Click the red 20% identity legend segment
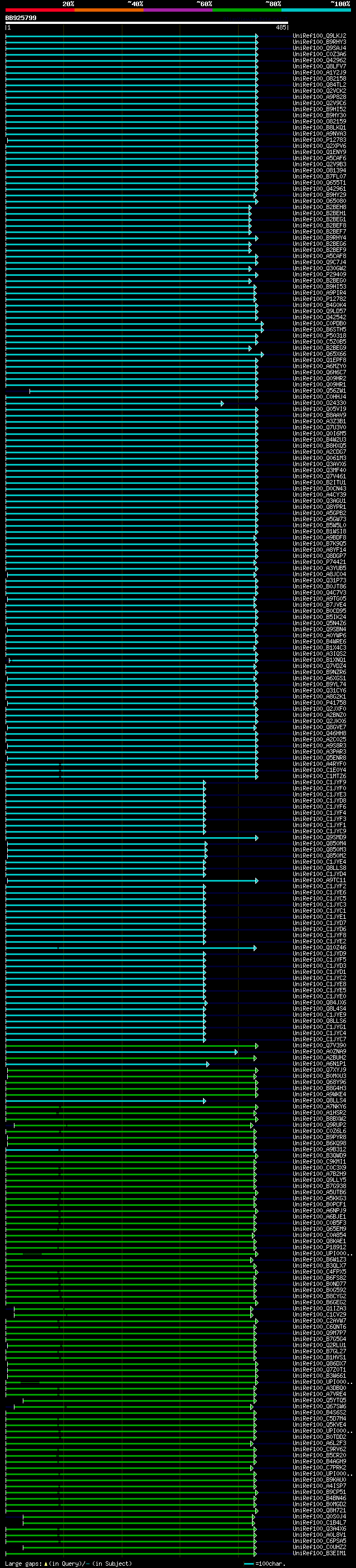 point(39,10)
